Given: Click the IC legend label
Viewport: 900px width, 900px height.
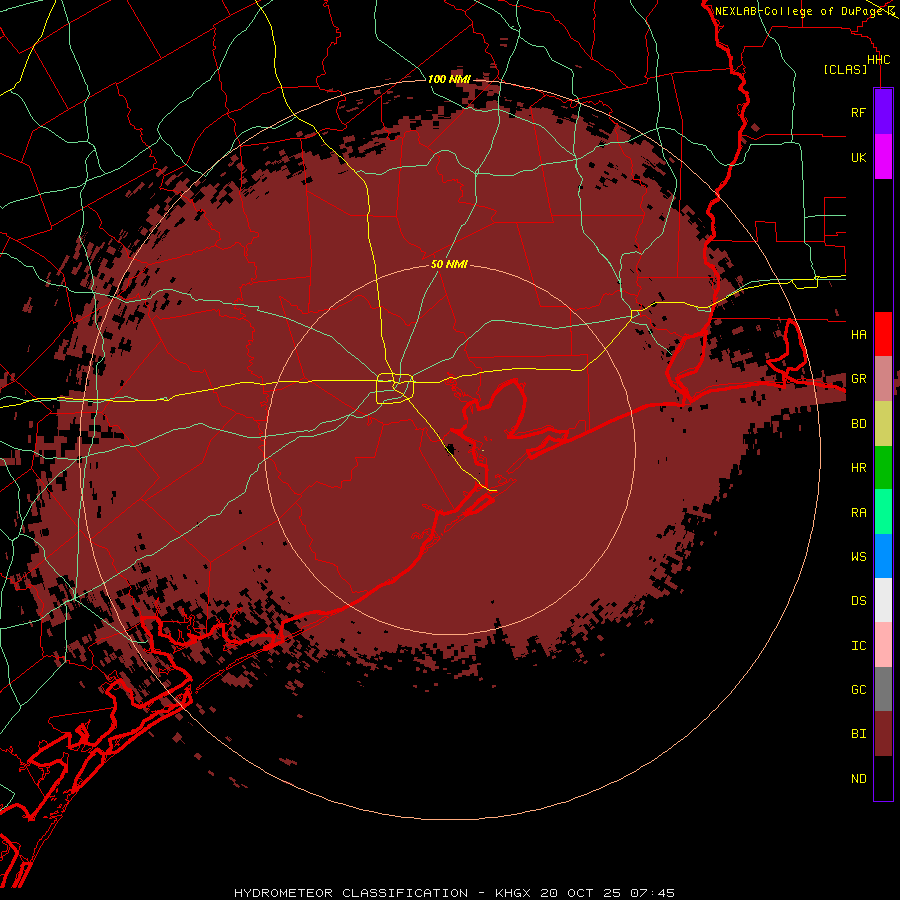Looking at the screenshot, I should [858, 646].
